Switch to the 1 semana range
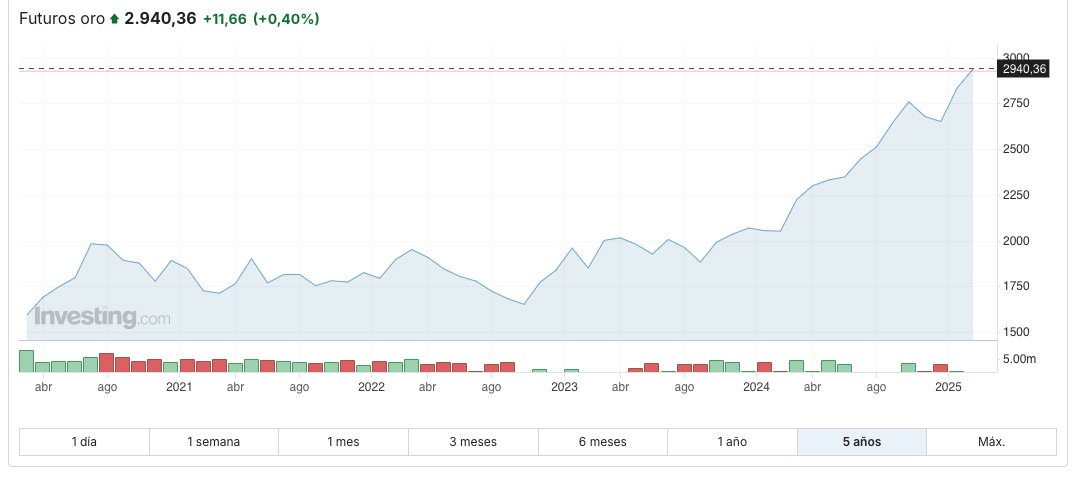 pos(213,442)
